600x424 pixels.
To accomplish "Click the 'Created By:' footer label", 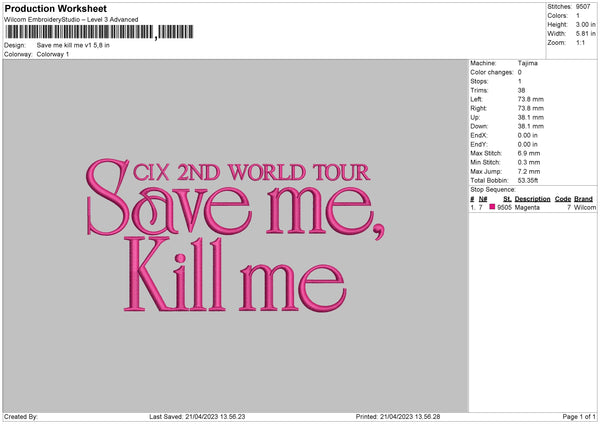I will click(x=21, y=417).
